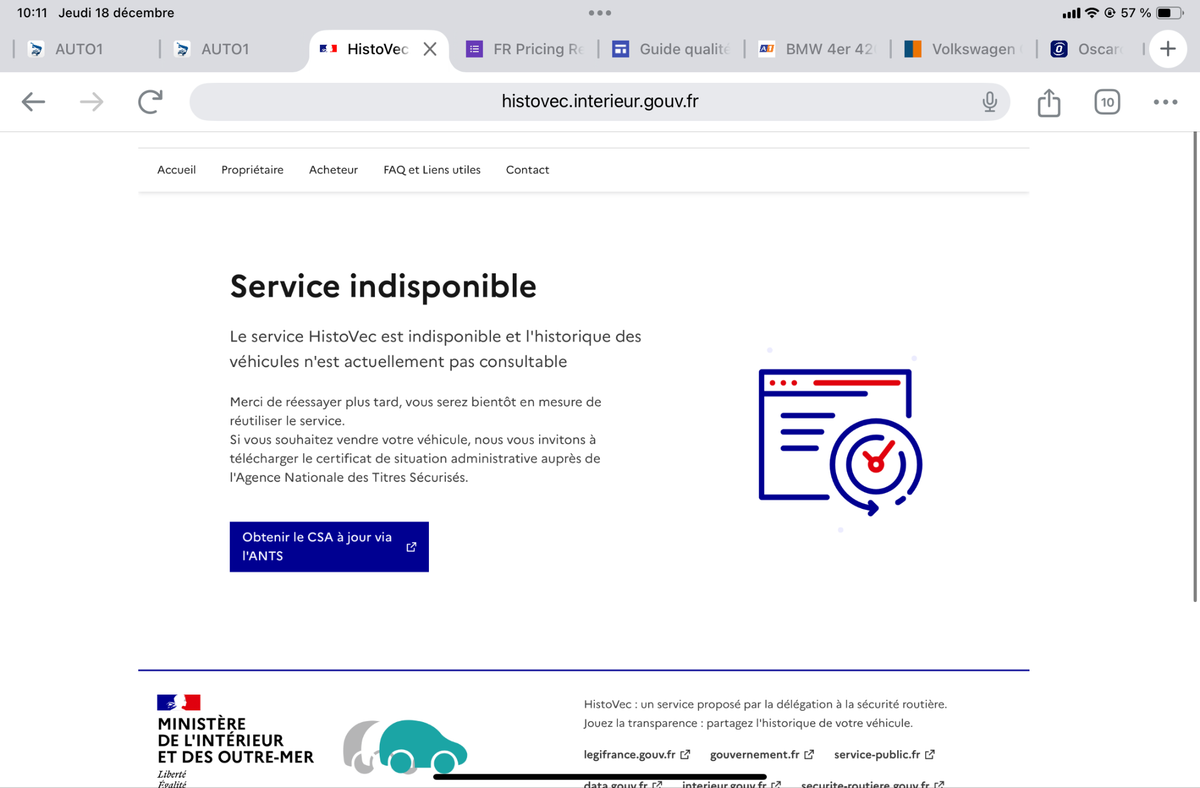
Task: Switch to the first AUTO1 tab
Action: tap(78, 49)
